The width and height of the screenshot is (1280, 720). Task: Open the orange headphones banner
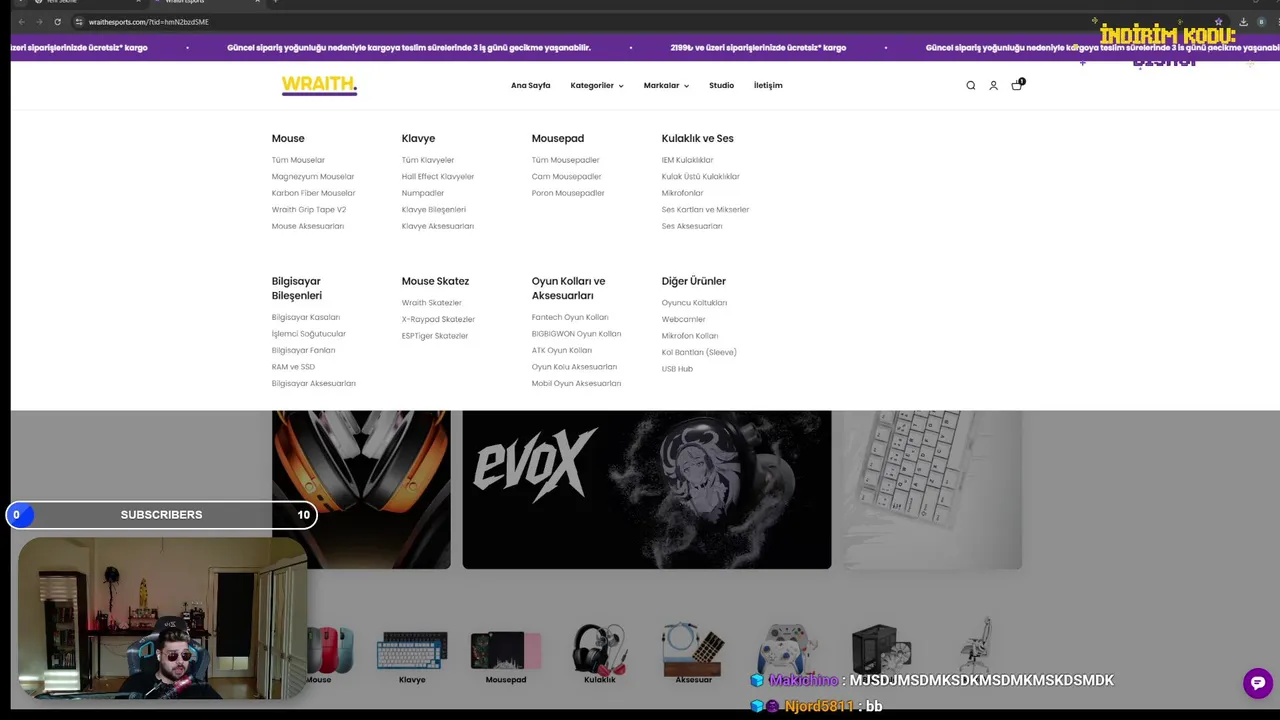pyautogui.click(x=361, y=490)
